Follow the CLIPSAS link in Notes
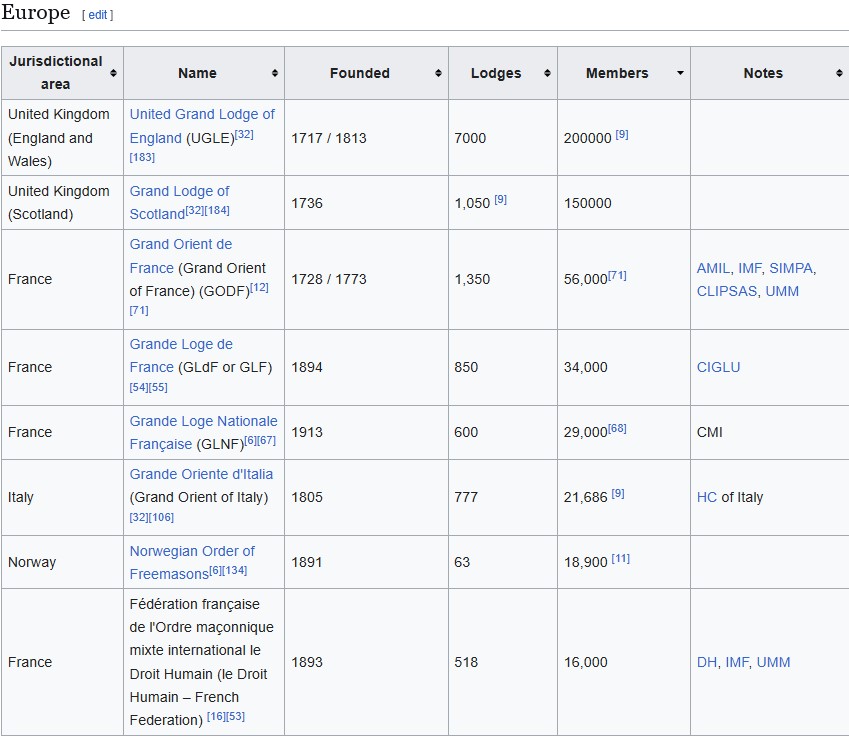 [x=727, y=291]
